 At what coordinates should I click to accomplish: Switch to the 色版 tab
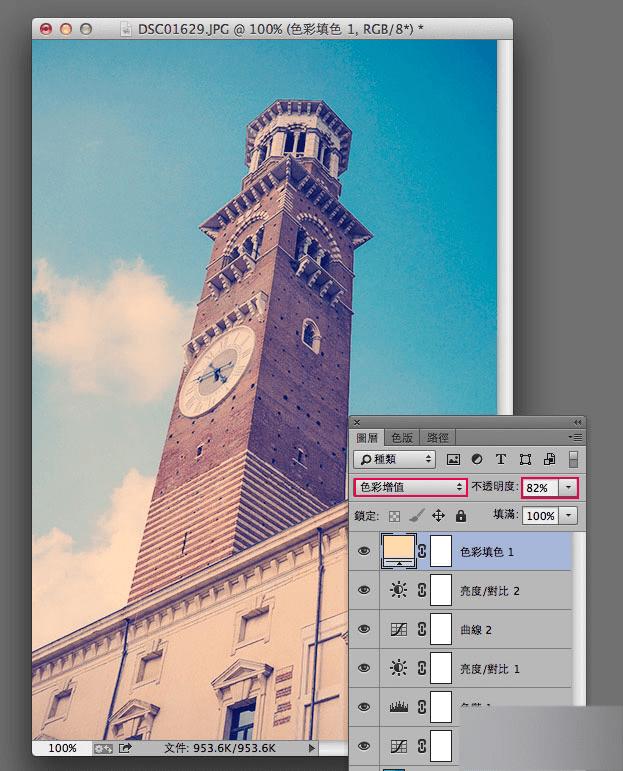pyautogui.click(x=402, y=437)
